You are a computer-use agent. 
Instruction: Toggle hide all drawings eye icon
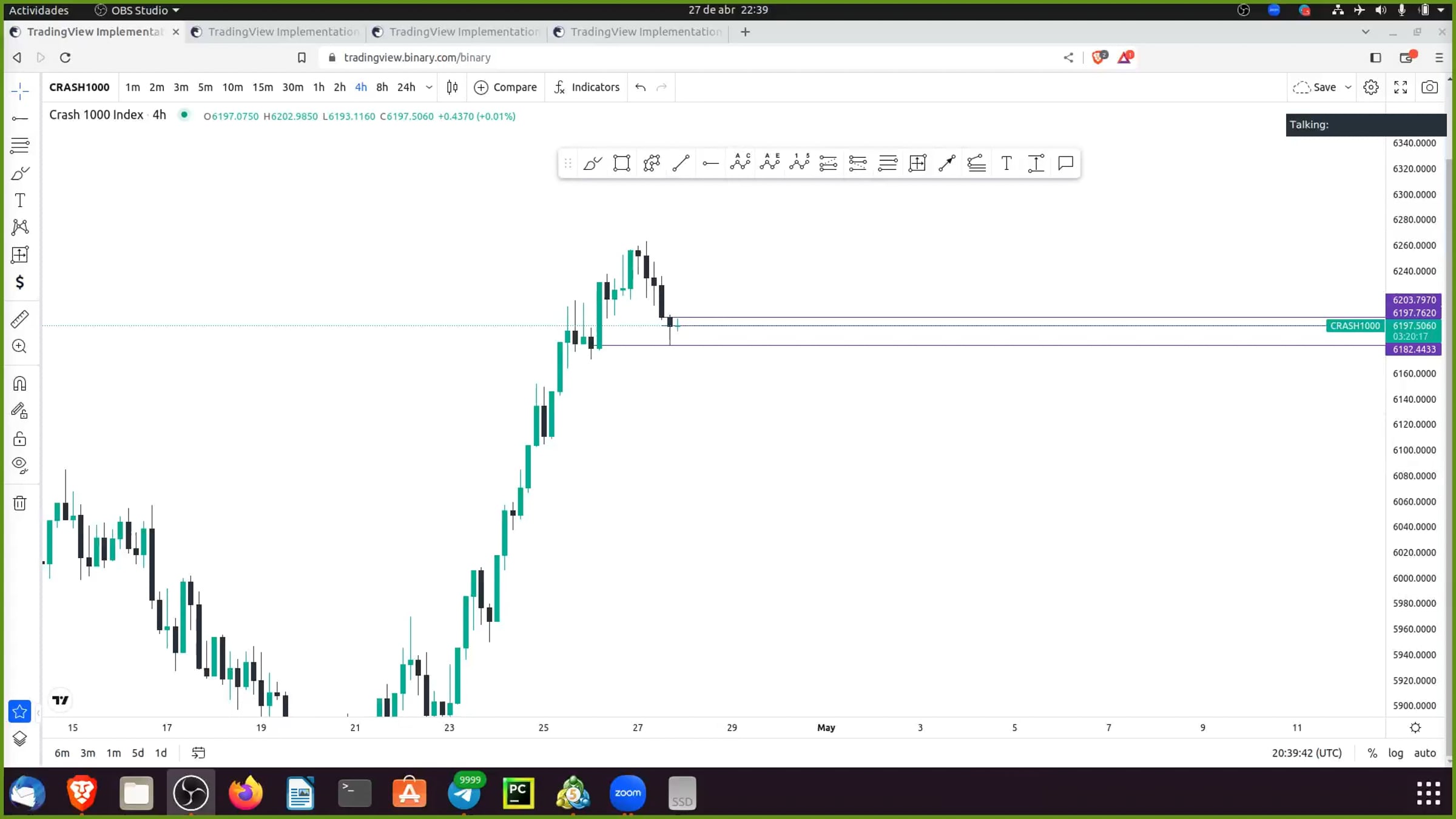[19, 465]
